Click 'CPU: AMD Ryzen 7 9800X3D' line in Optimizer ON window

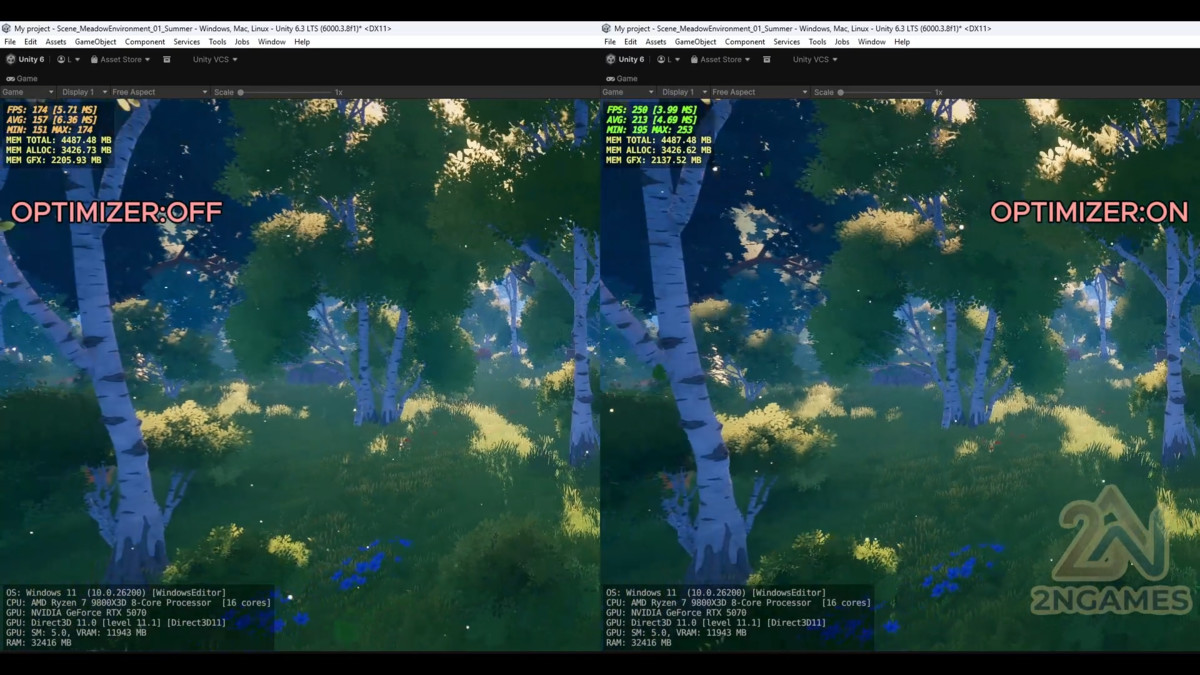click(x=738, y=603)
